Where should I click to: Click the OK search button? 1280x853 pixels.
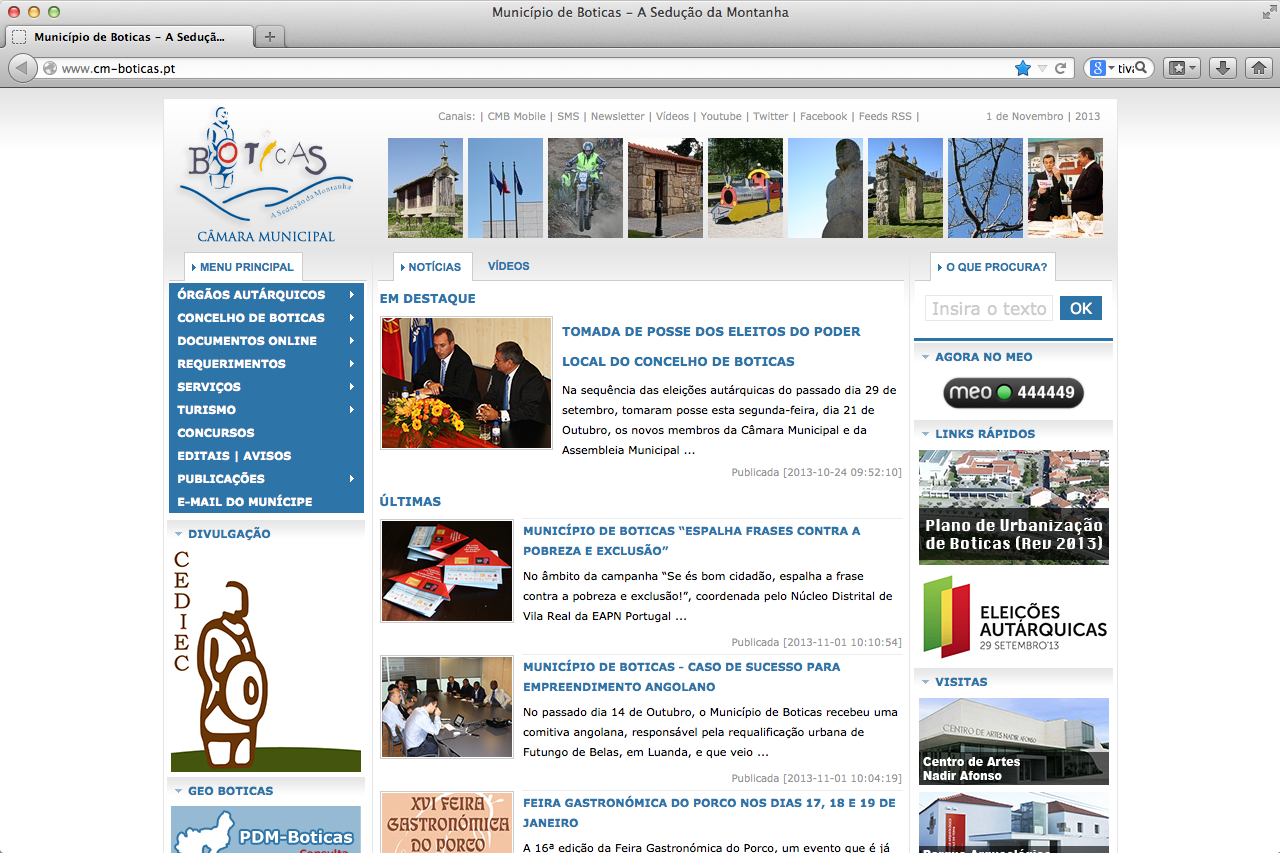(x=1081, y=308)
